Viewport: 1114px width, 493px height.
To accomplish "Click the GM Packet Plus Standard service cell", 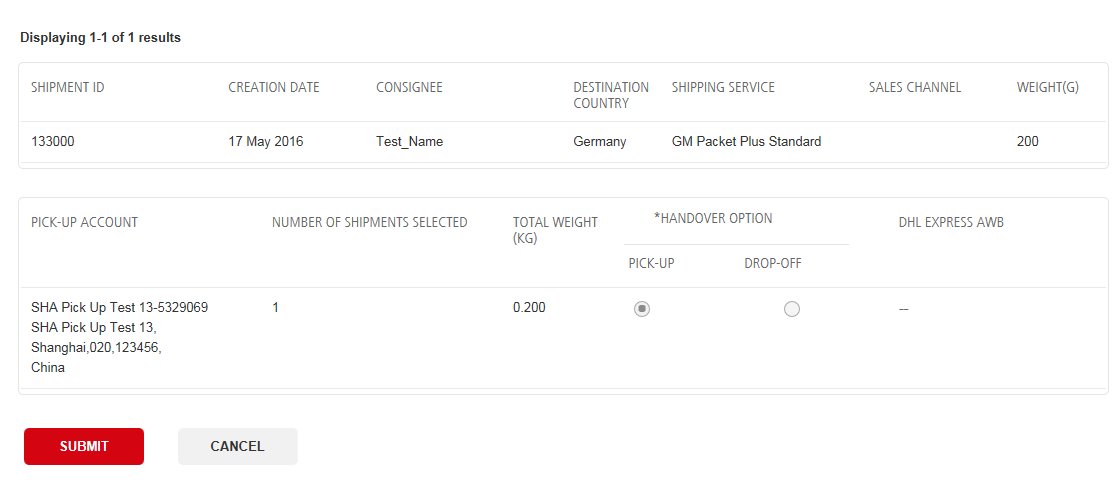I will pyautogui.click(x=746, y=142).
